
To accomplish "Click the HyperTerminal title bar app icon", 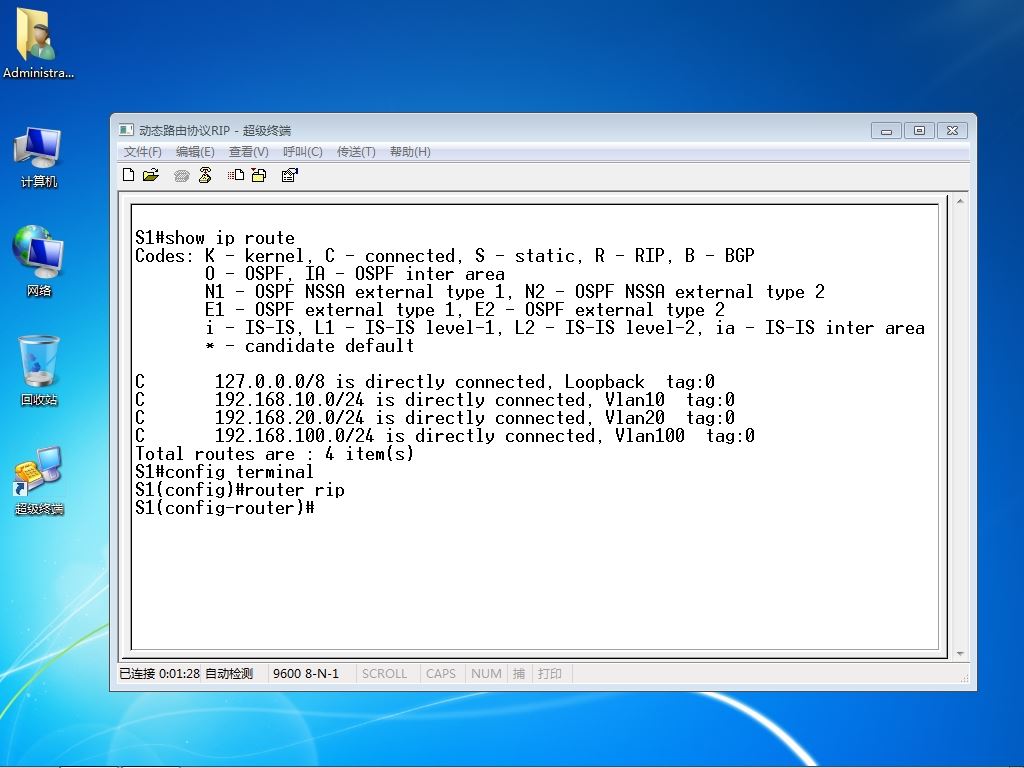I will pyautogui.click(x=127, y=130).
